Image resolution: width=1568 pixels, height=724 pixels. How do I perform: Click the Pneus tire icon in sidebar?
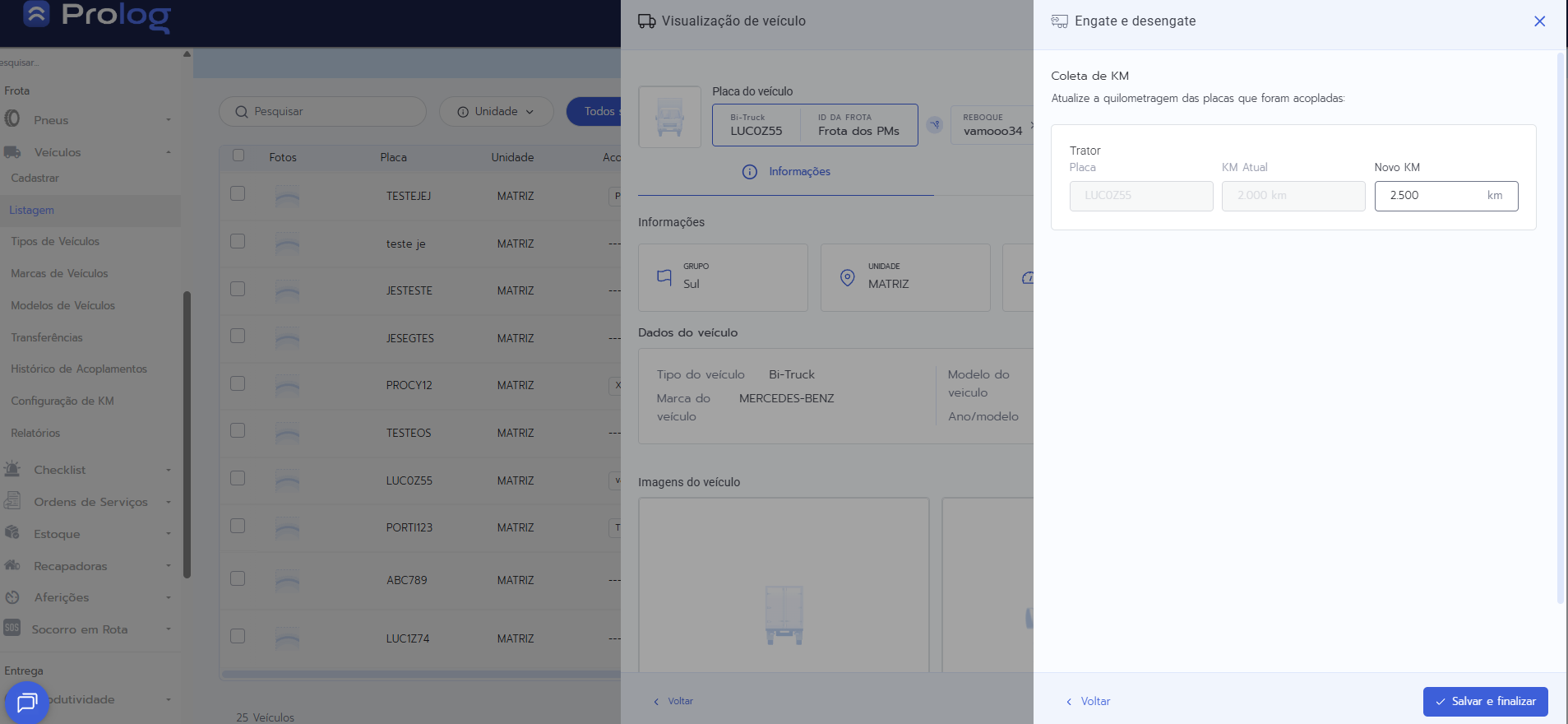(x=12, y=119)
